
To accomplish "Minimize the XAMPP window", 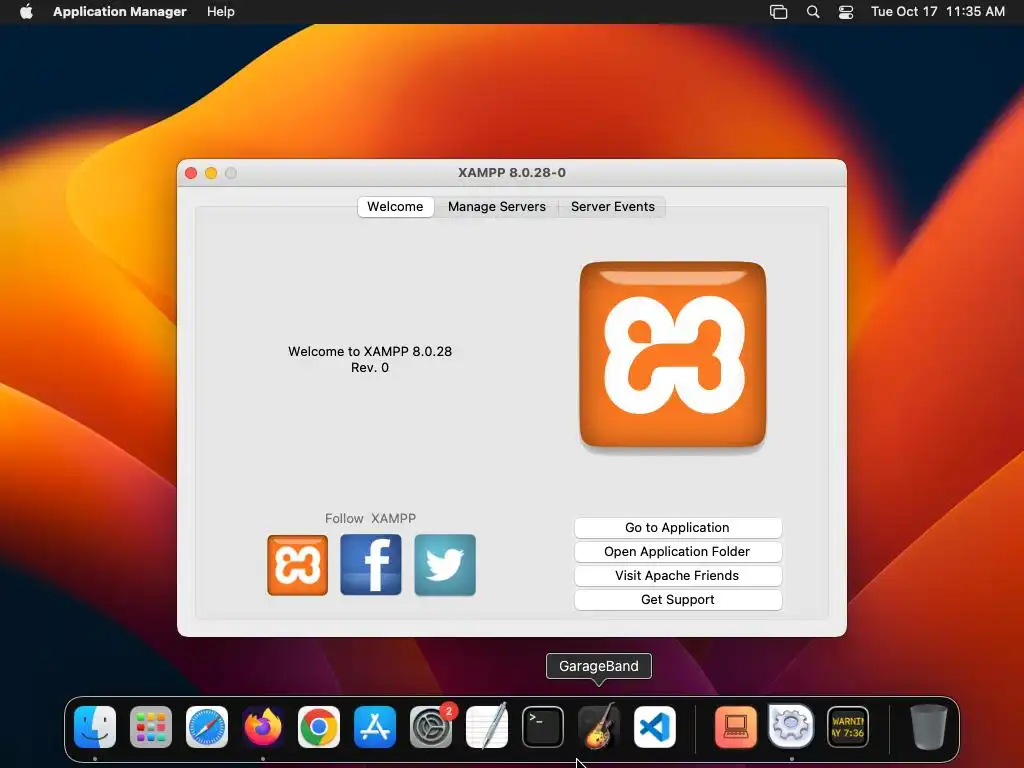I will (x=211, y=173).
